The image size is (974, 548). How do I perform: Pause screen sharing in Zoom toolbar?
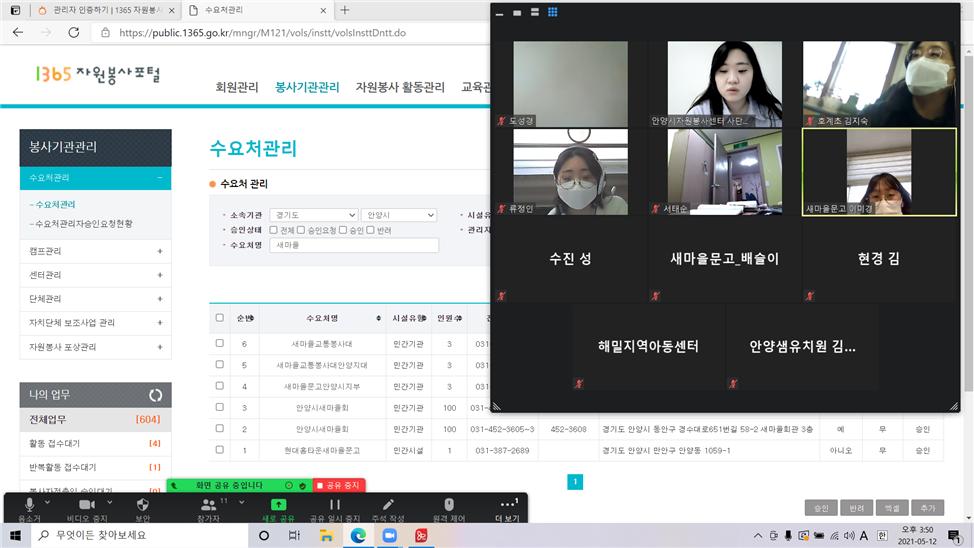(334, 505)
